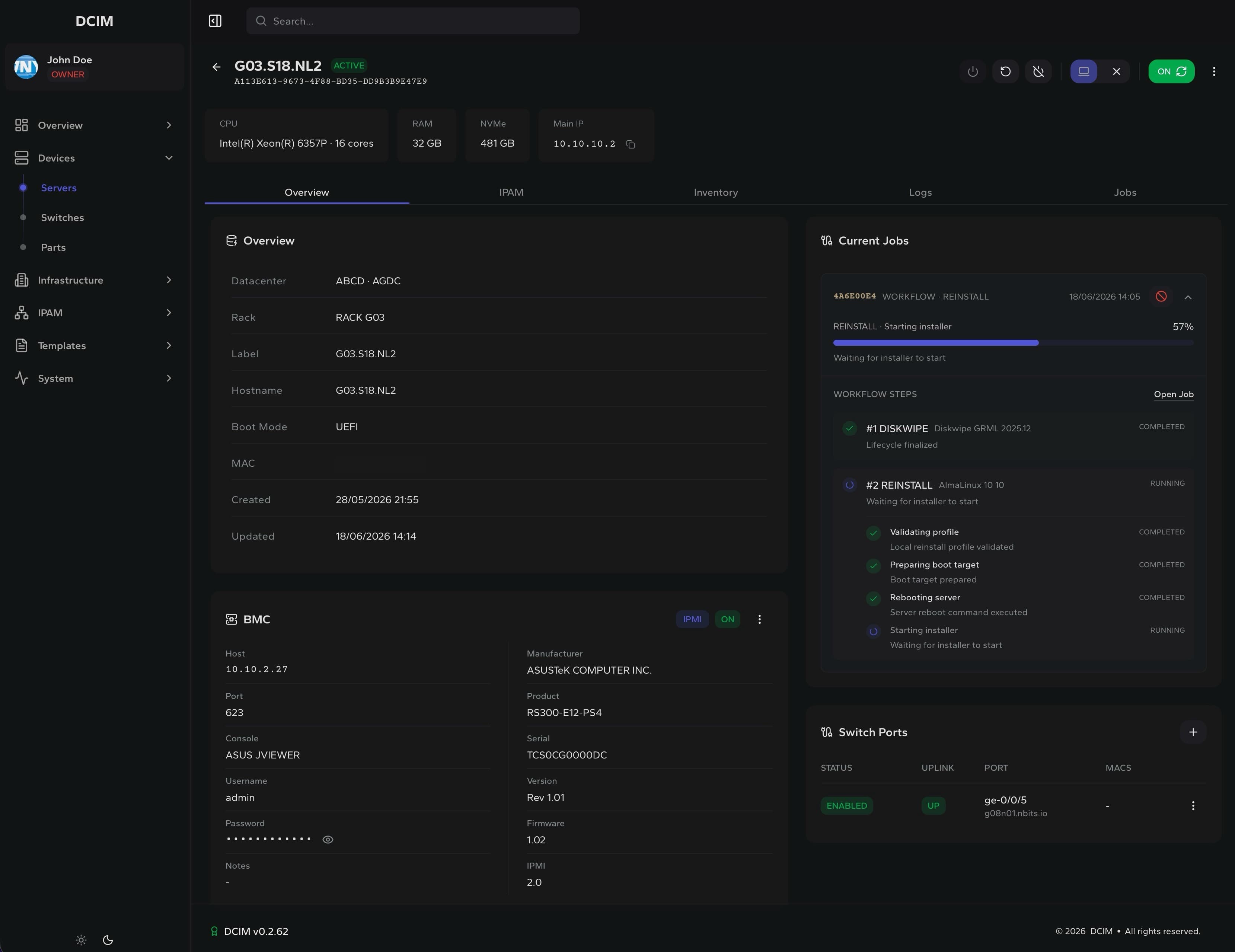This screenshot has height=952, width=1235.
Task: Expand the Overview sidebar menu
Action: (95, 125)
